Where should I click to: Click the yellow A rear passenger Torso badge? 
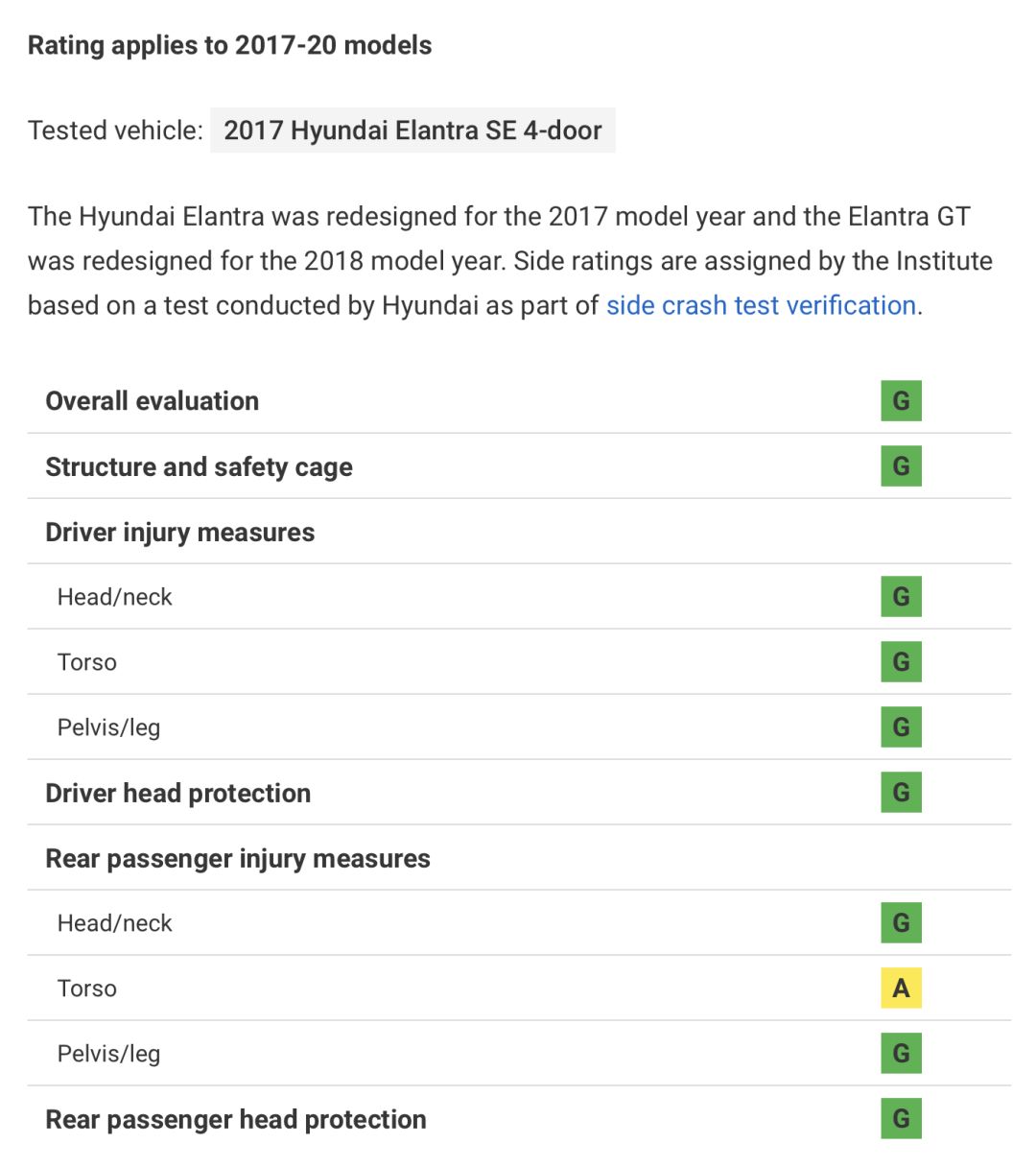click(x=901, y=988)
